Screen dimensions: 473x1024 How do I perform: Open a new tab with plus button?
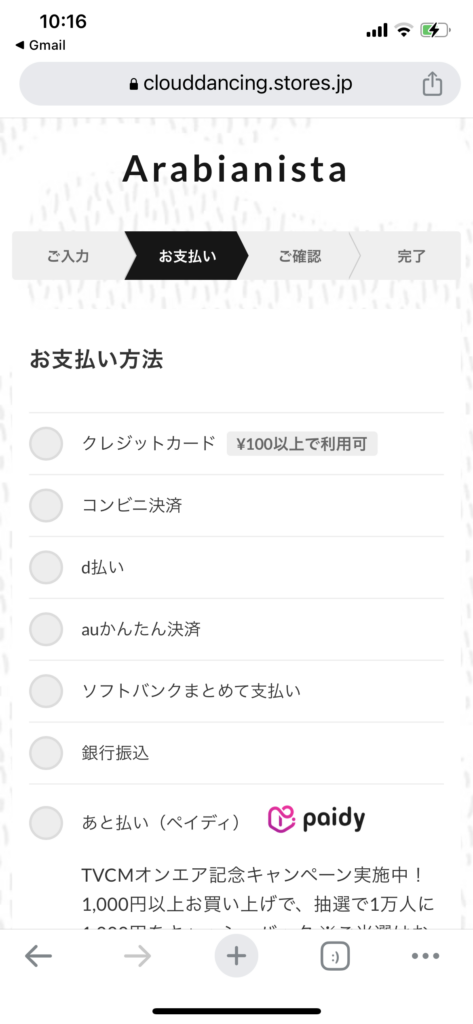(236, 956)
